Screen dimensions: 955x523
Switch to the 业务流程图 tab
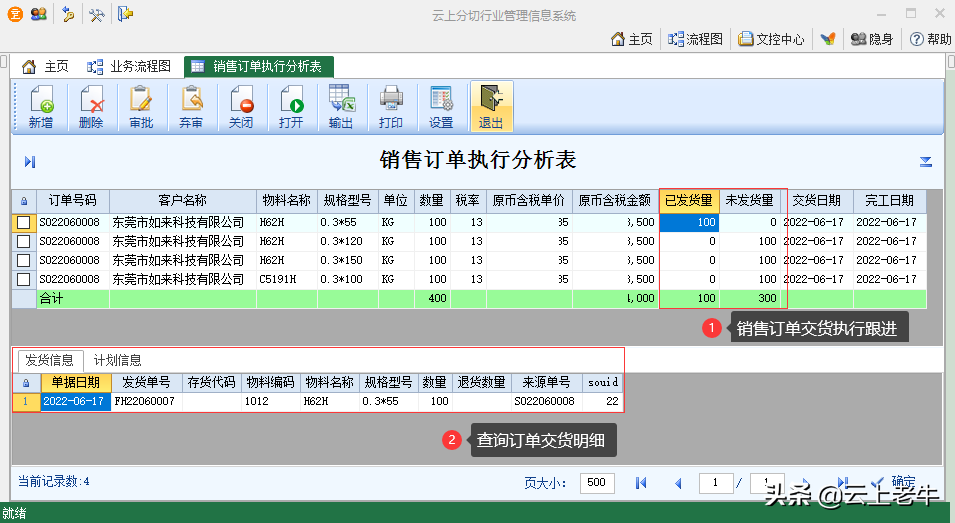129,67
